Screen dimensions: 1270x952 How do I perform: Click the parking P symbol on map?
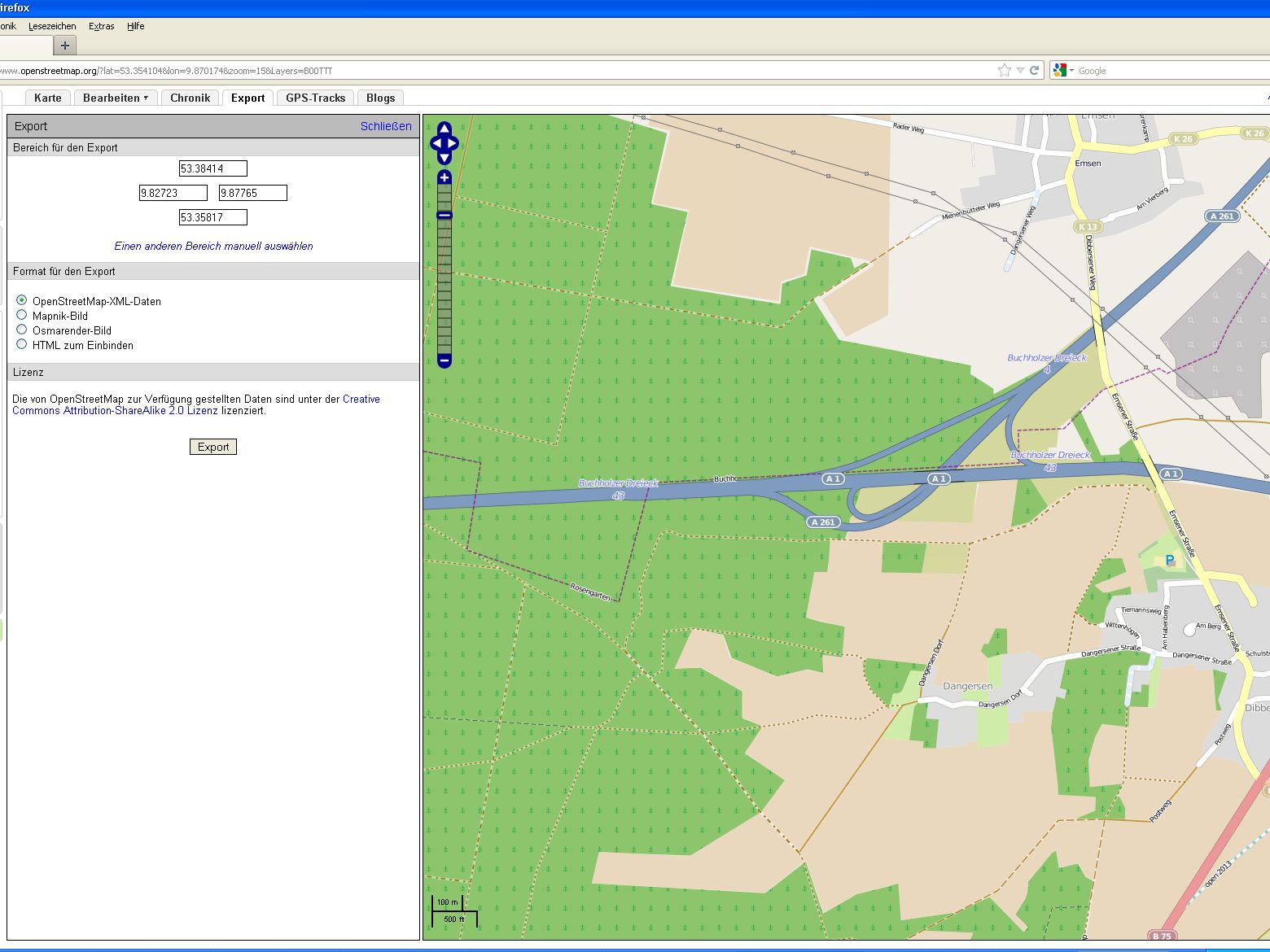click(x=1171, y=560)
